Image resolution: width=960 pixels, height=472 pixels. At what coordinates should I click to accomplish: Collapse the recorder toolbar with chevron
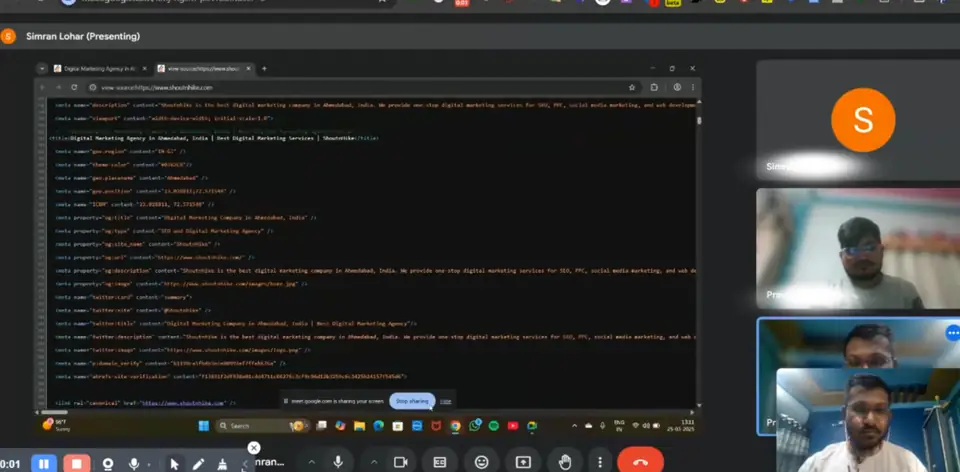[x=245, y=463]
